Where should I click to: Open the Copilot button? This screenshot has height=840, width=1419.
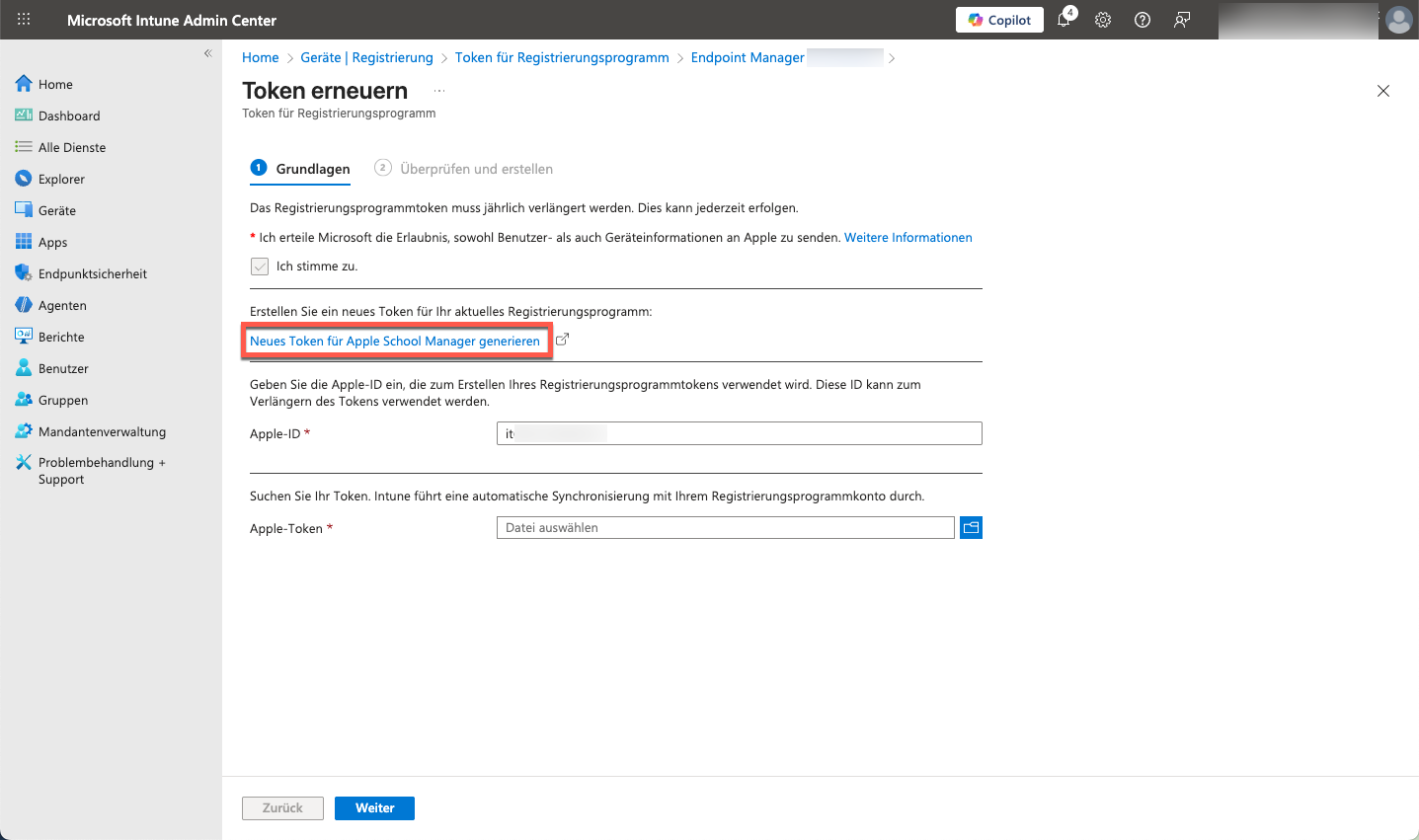(x=999, y=20)
